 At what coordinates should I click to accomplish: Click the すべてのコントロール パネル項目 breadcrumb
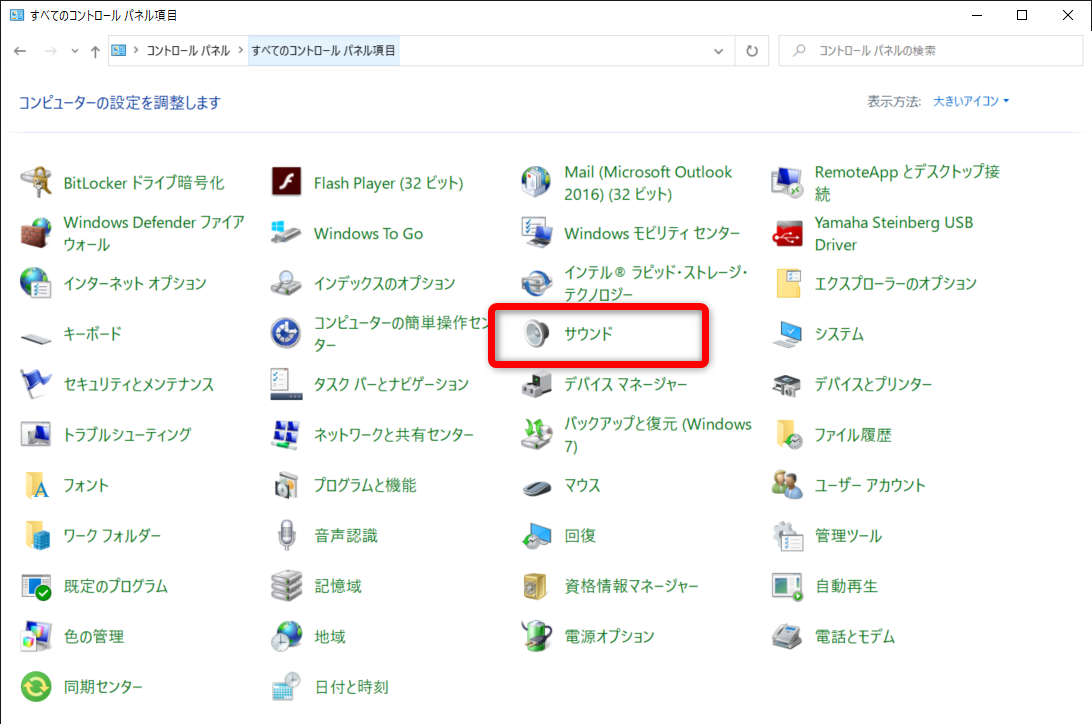click(323, 51)
